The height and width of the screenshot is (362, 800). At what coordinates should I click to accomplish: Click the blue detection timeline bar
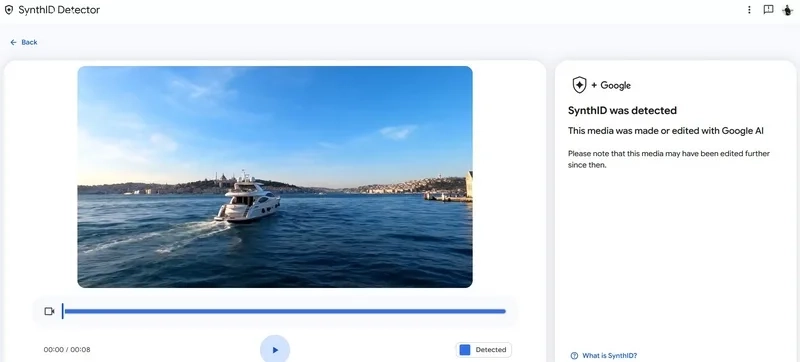point(285,311)
